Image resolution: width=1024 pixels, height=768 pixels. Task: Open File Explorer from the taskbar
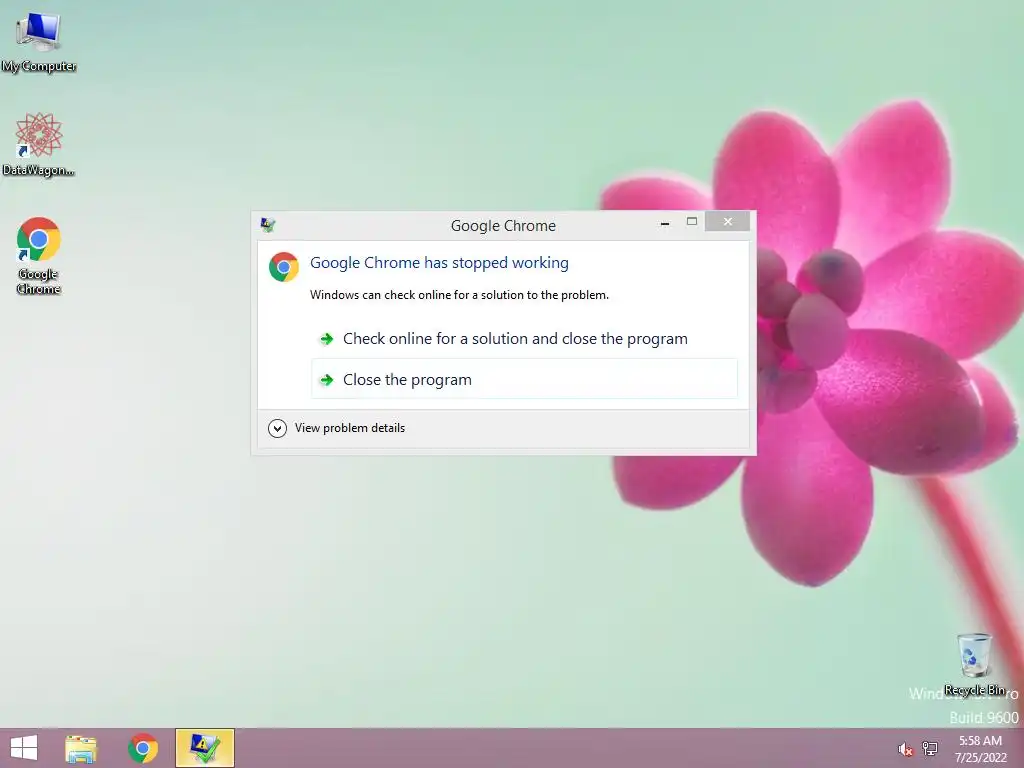click(x=81, y=748)
